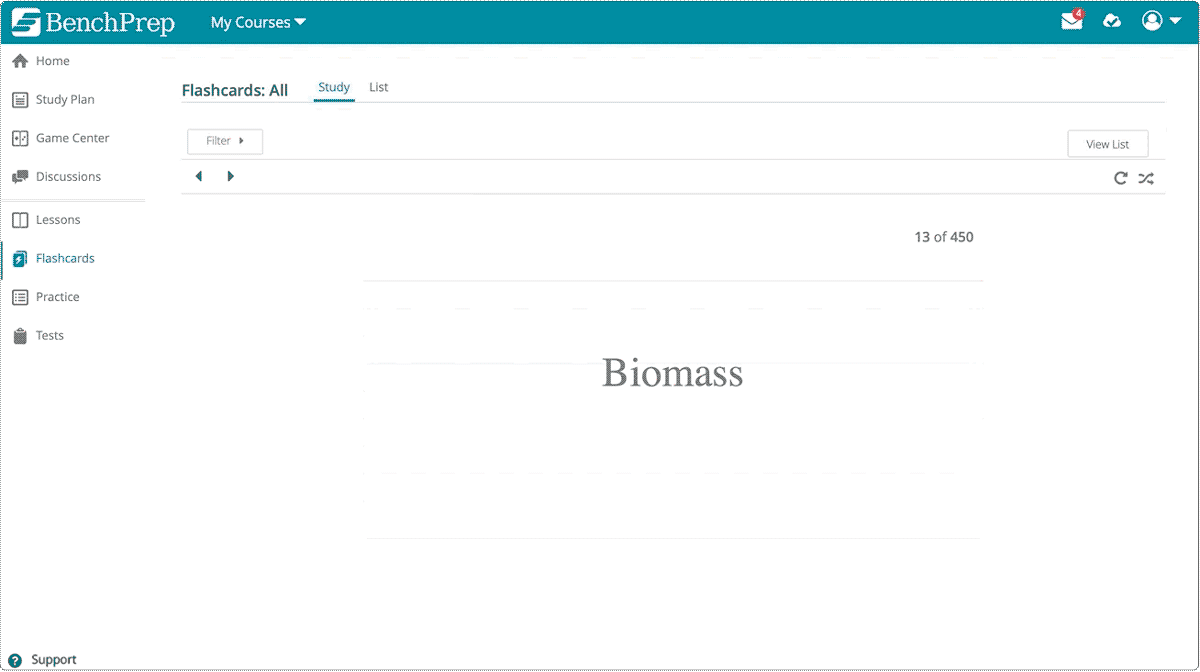Open Study Plan from sidebar
The image size is (1200, 672).
tap(64, 100)
